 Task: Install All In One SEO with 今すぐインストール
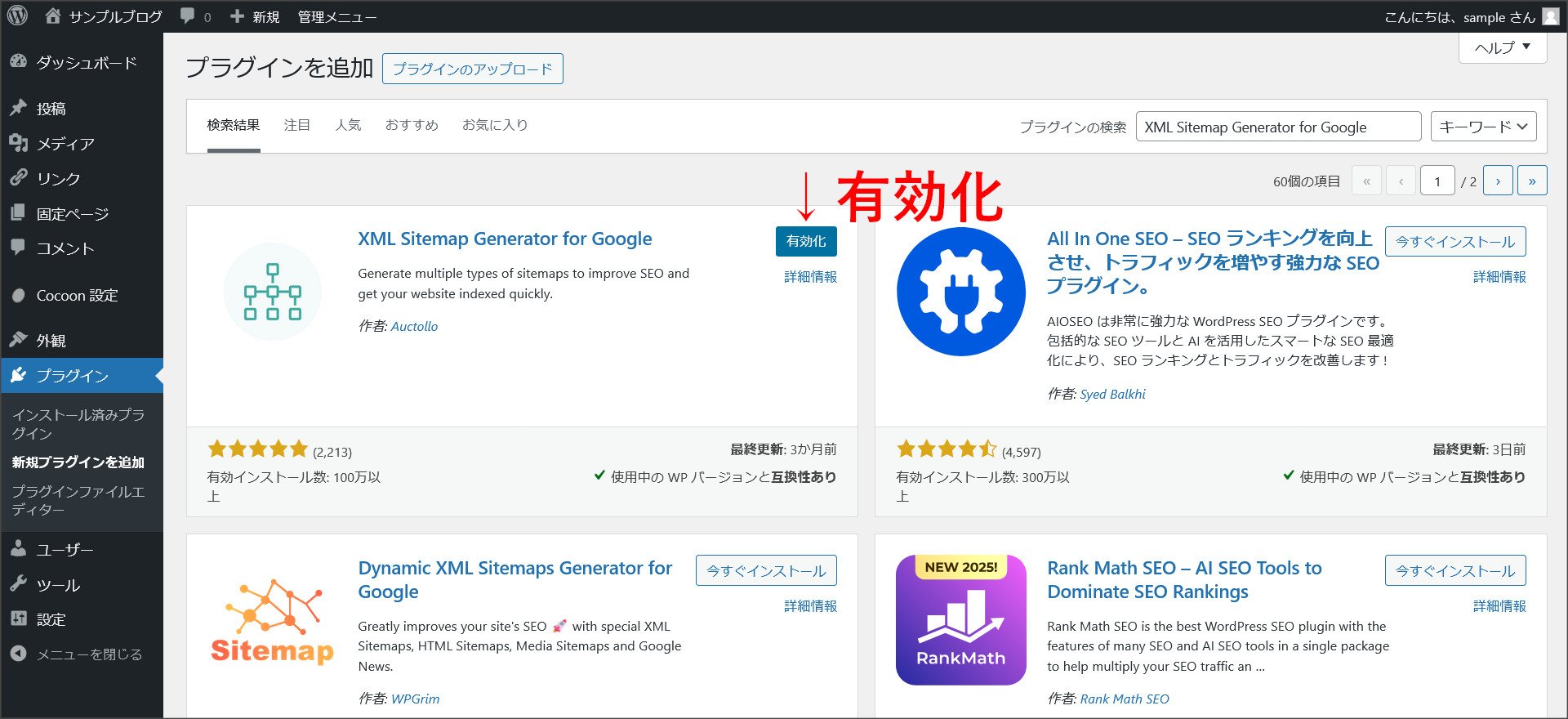point(1455,241)
